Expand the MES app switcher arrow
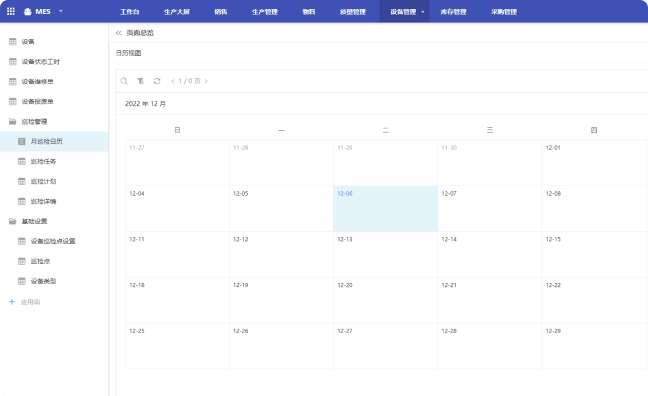 61,11
